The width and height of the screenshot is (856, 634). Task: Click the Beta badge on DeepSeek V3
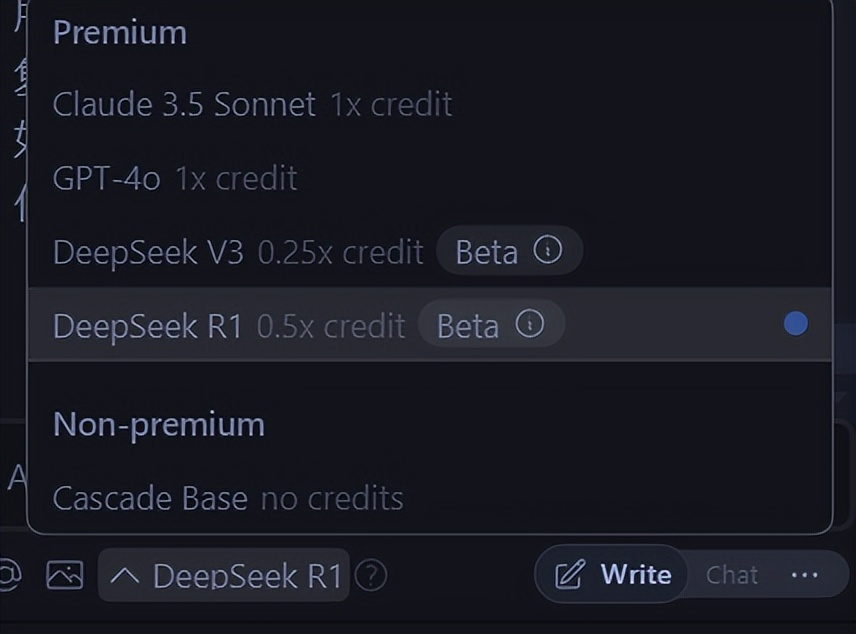(x=486, y=252)
